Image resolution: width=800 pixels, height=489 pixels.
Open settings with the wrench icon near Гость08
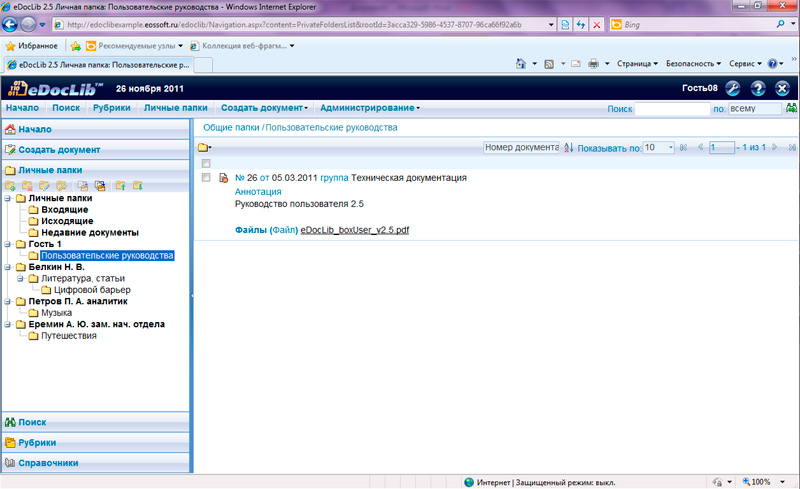point(733,88)
